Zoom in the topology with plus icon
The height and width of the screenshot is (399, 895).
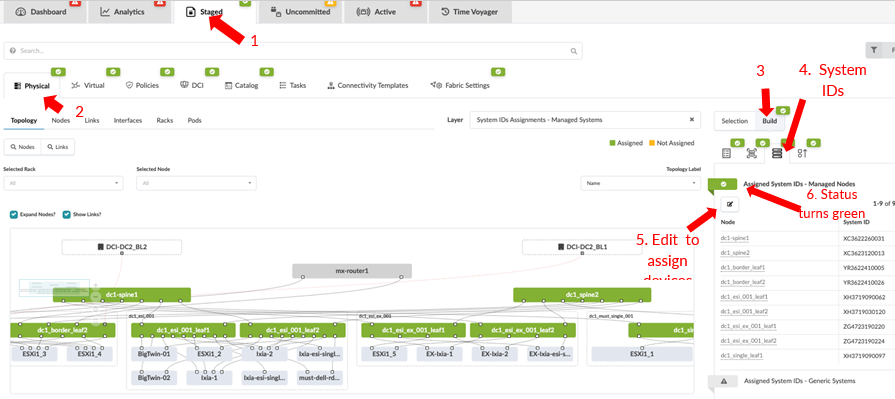point(95,285)
